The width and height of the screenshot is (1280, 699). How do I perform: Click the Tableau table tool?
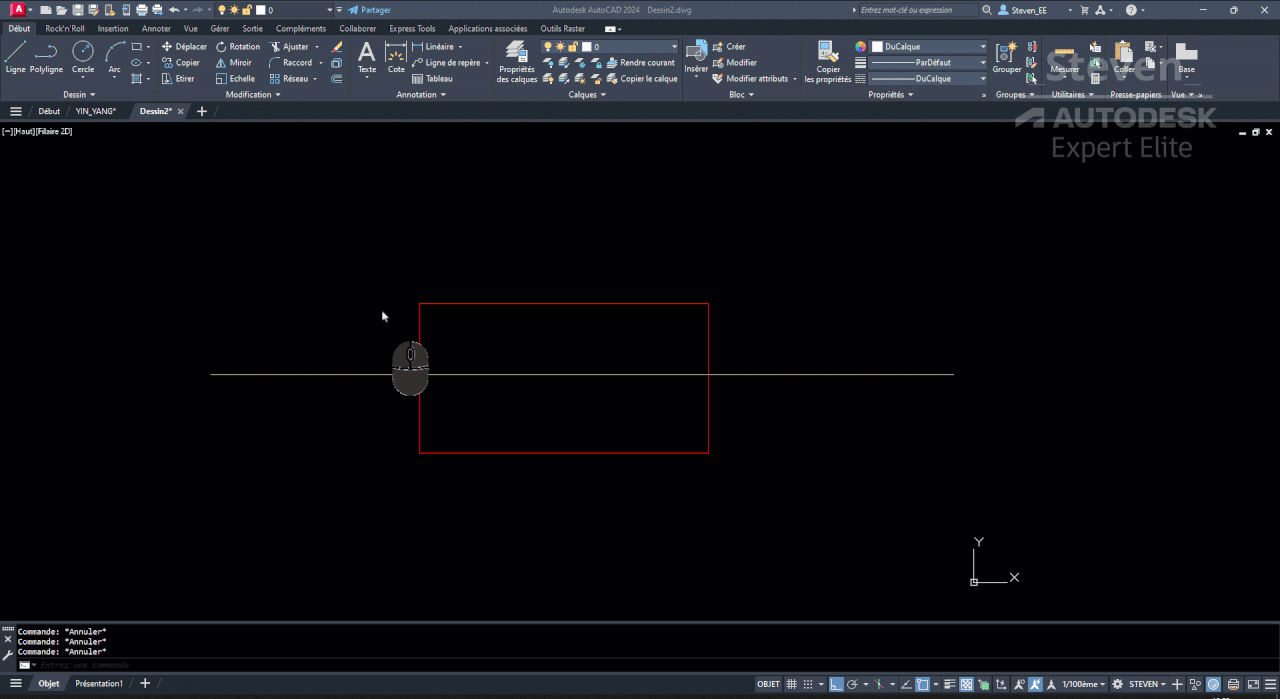(432, 79)
